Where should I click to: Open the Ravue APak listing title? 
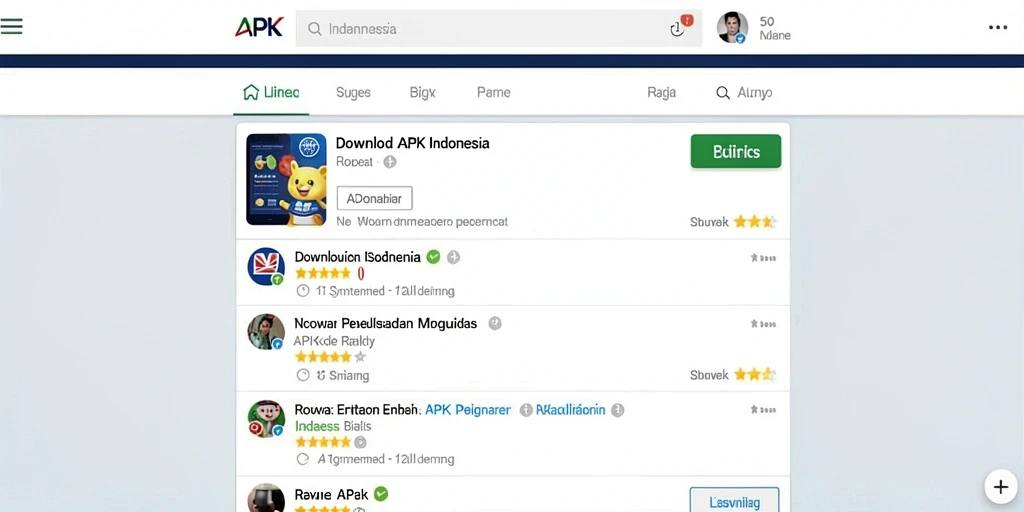click(331, 494)
